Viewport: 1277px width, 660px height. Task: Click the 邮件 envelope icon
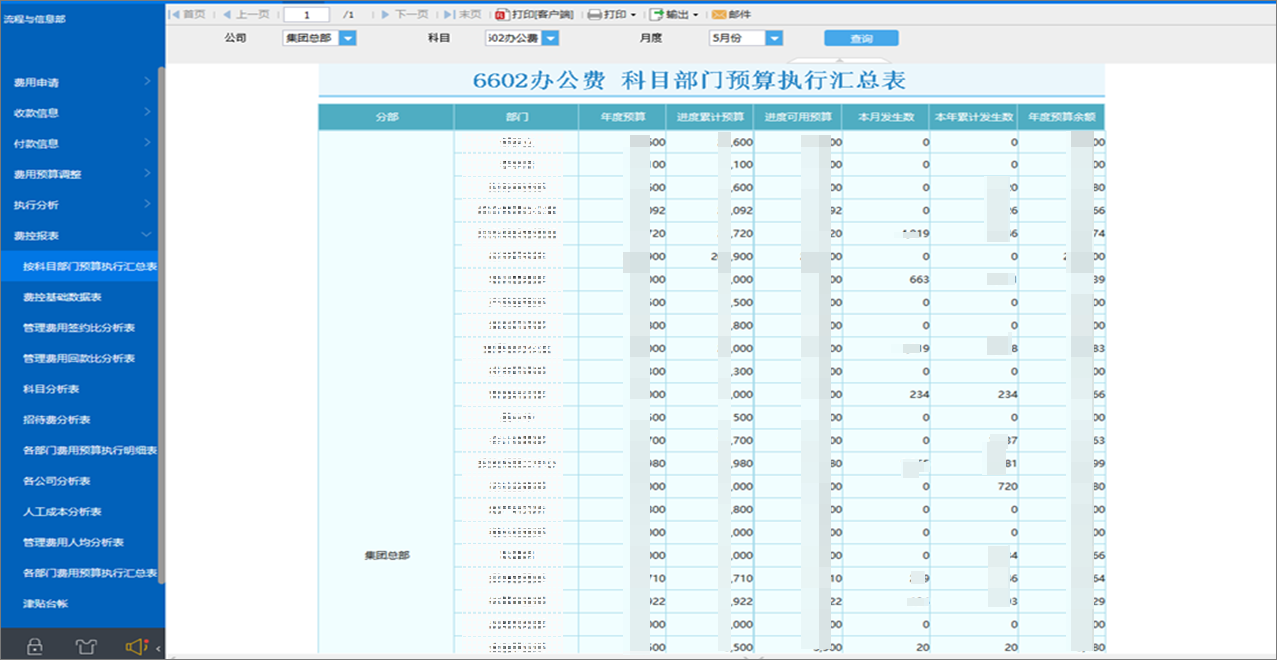tap(718, 14)
